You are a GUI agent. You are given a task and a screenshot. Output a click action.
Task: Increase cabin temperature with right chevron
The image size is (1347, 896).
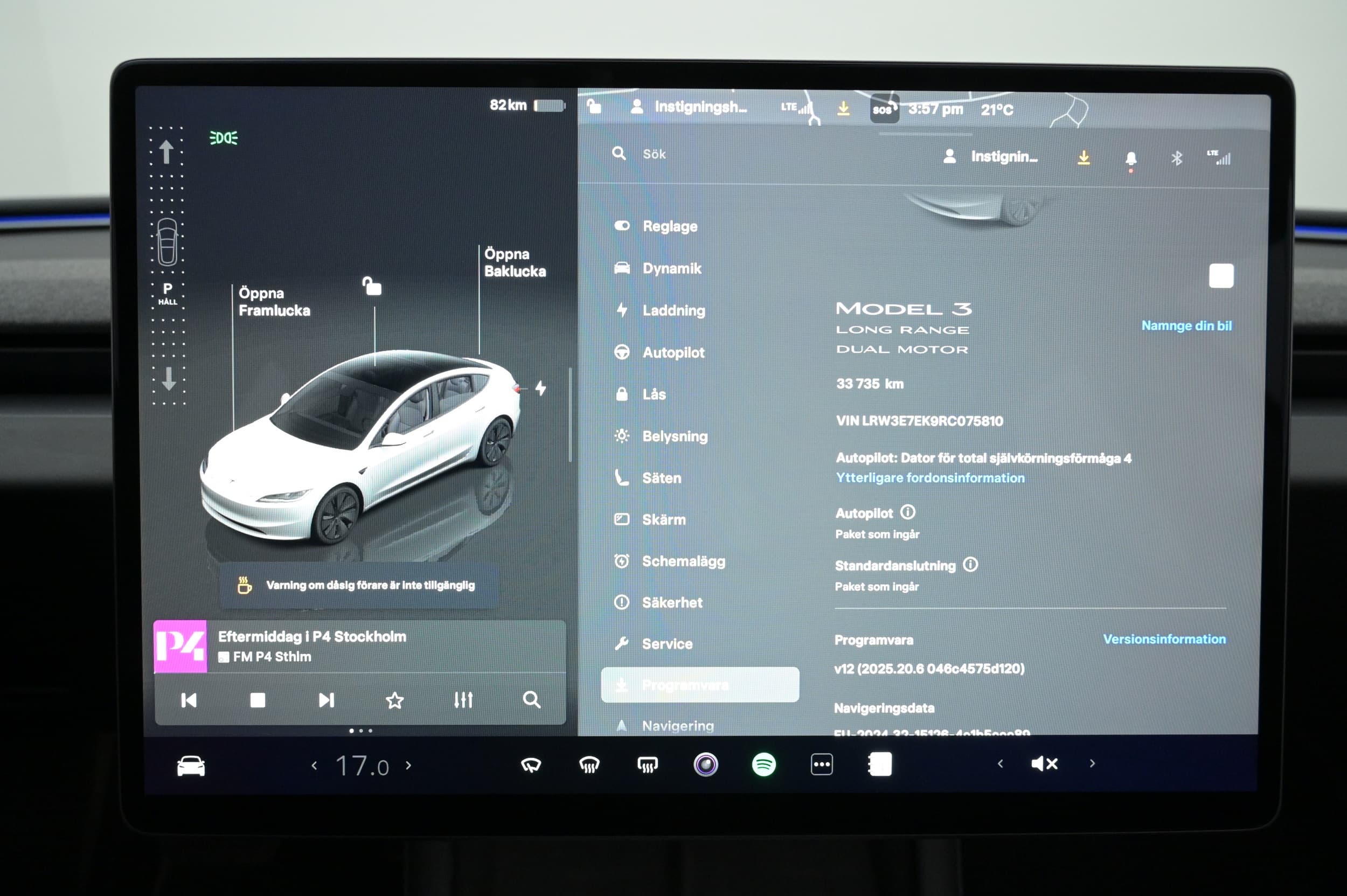pos(408,765)
